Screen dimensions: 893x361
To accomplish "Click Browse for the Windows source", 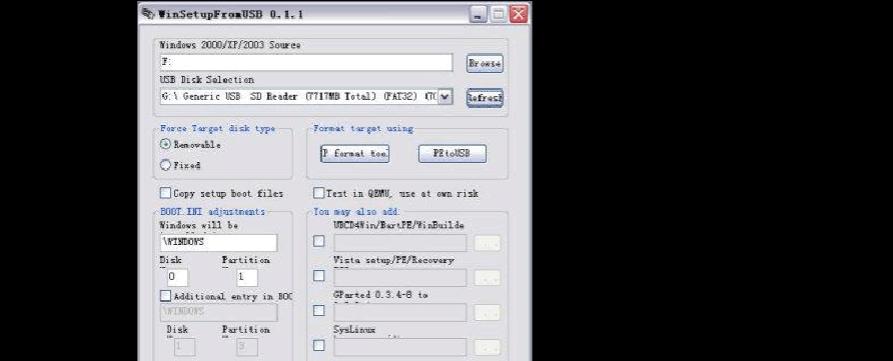I will tap(485, 63).
